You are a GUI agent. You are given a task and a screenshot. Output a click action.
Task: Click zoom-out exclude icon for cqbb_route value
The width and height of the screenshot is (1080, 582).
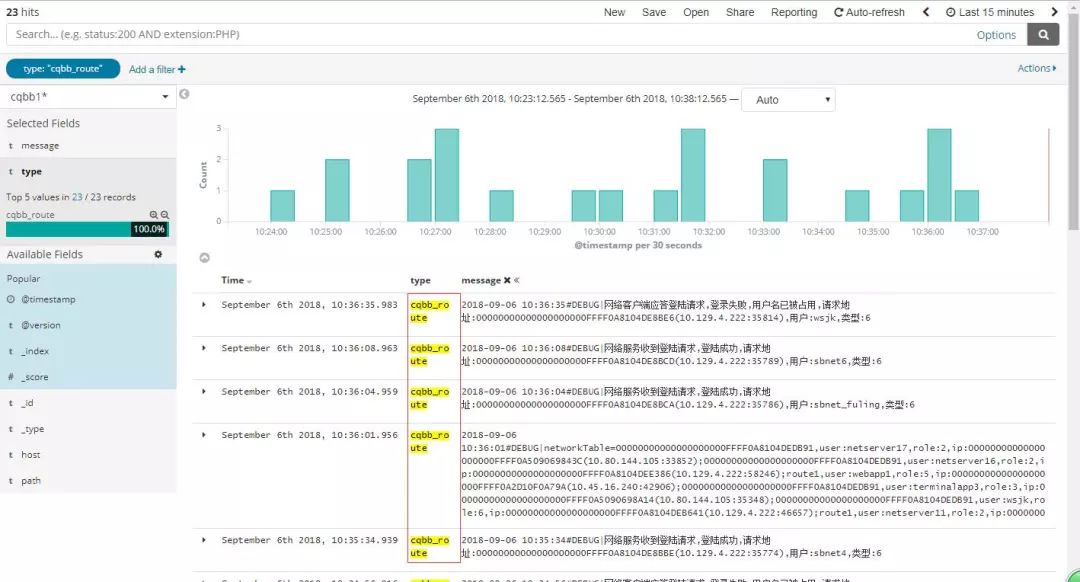(165, 215)
